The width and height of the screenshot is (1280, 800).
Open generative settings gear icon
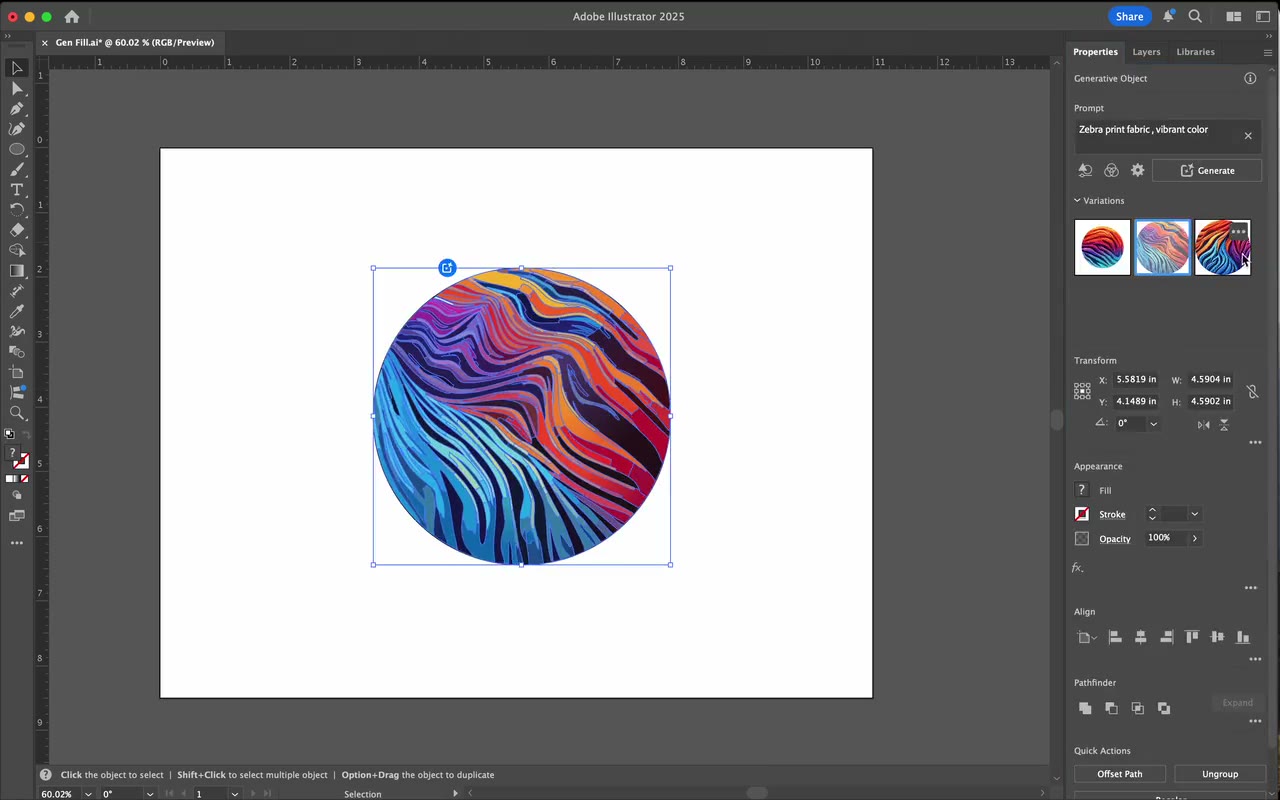[1137, 171]
